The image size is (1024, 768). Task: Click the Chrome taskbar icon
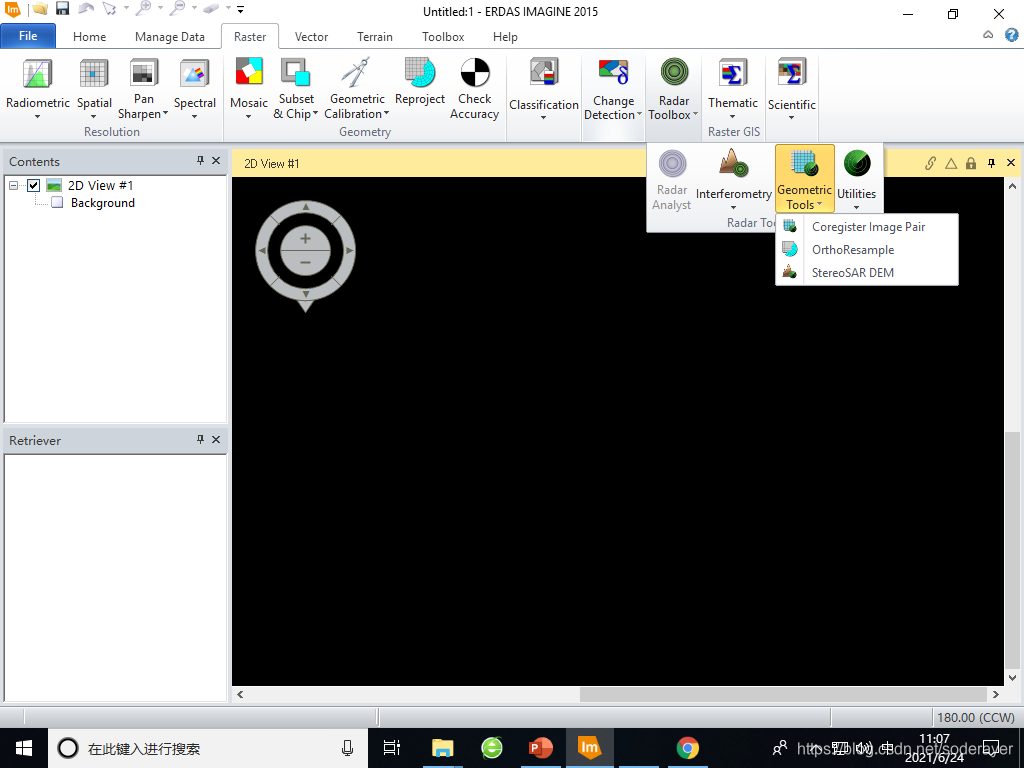[x=687, y=748]
